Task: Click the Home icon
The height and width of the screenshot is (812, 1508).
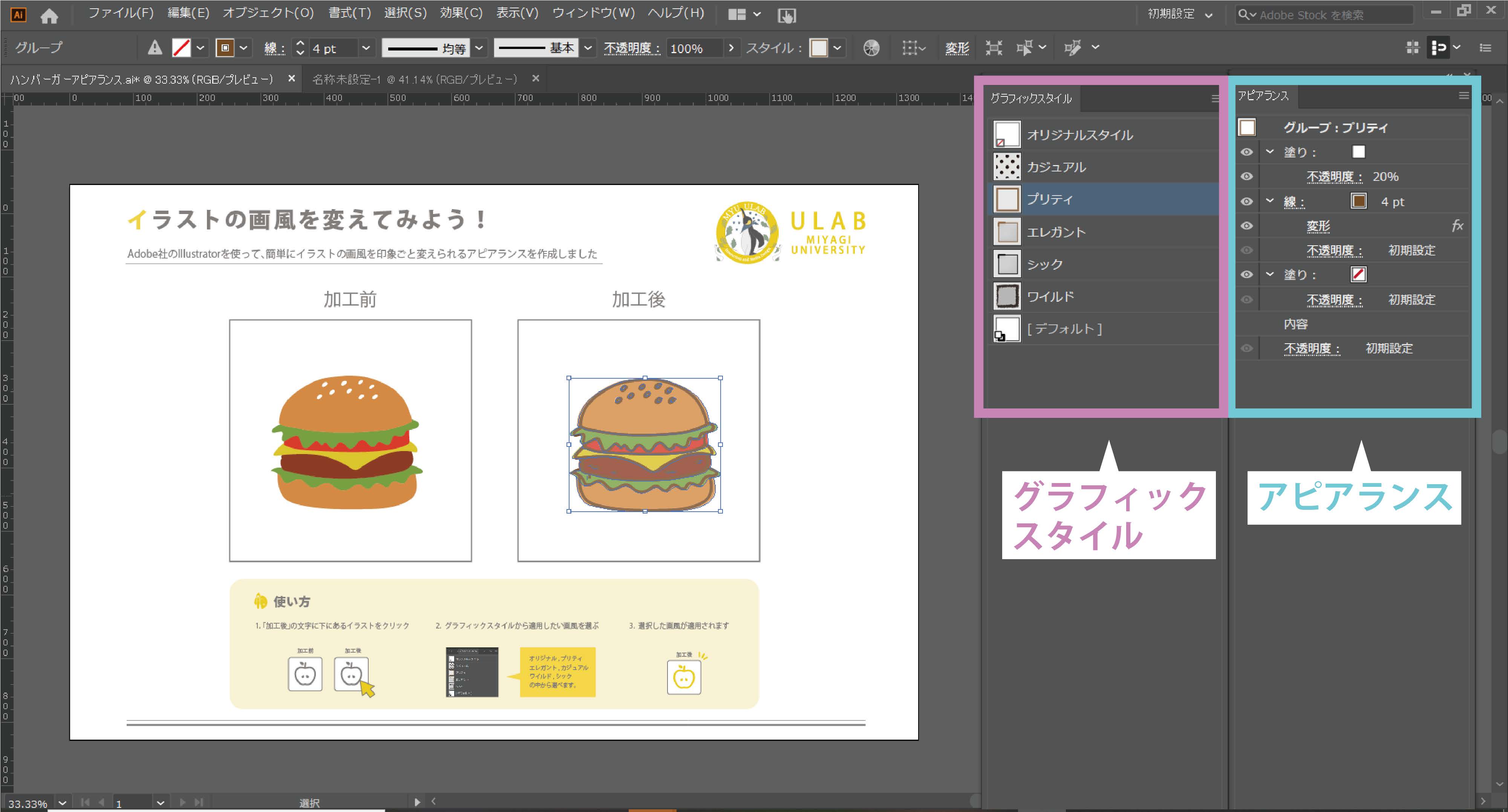Action: 49,16
